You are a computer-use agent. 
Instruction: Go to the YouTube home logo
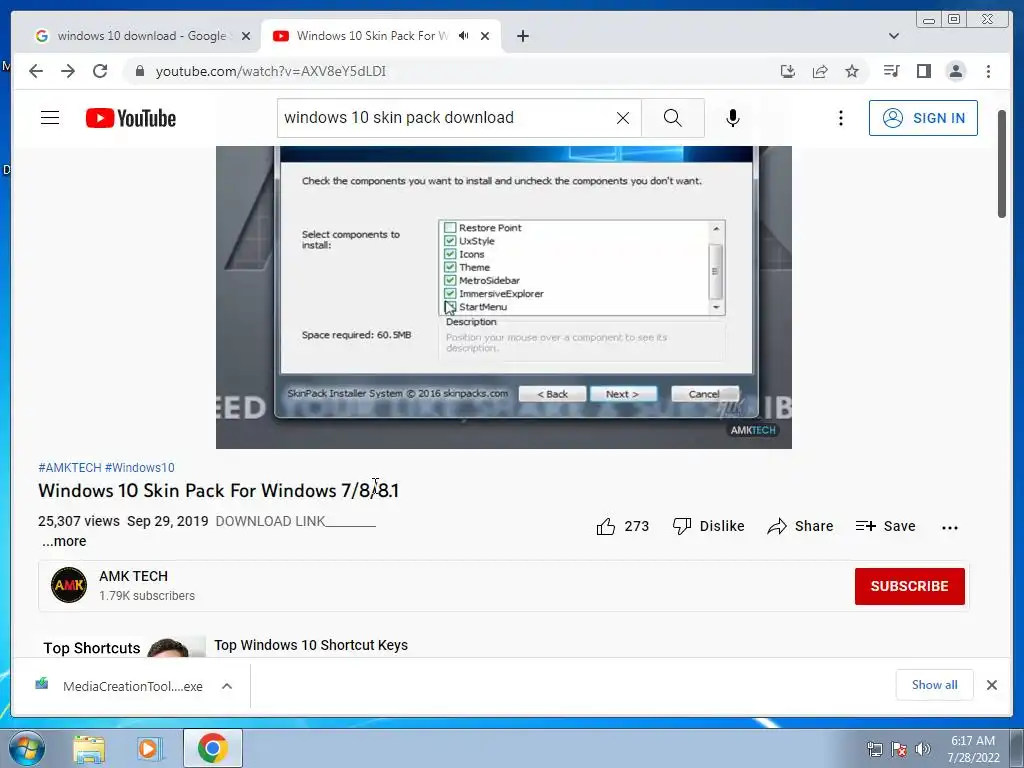(131, 118)
